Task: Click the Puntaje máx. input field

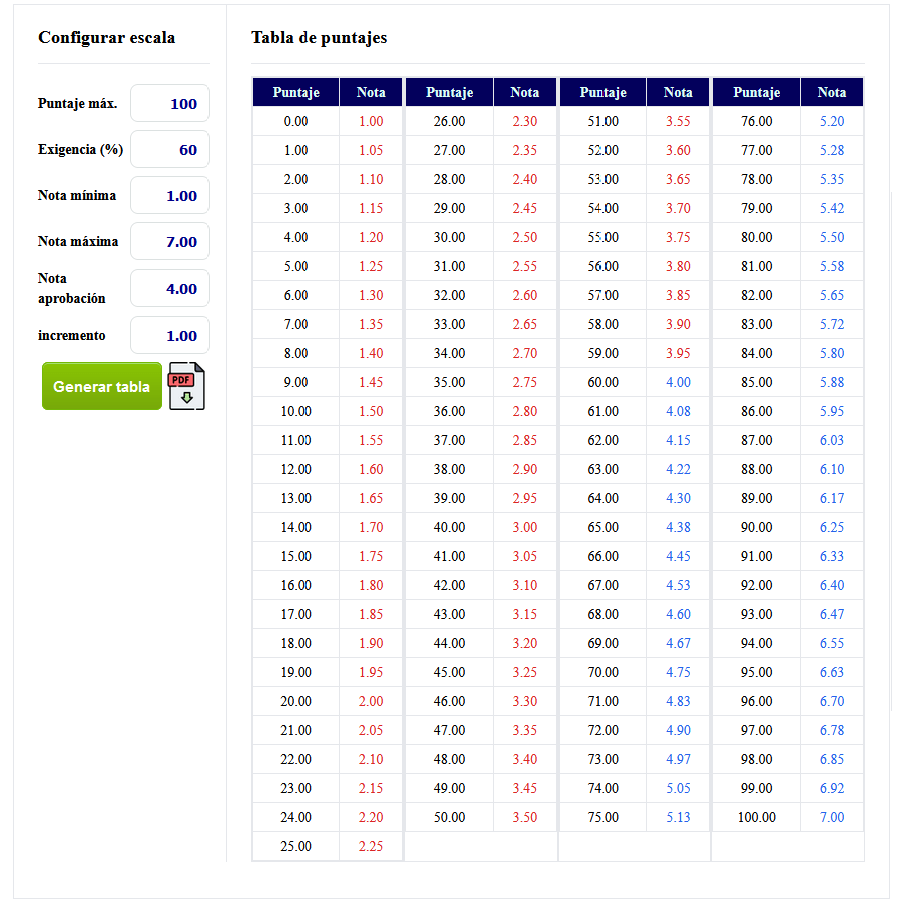Action: coord(170,104)
